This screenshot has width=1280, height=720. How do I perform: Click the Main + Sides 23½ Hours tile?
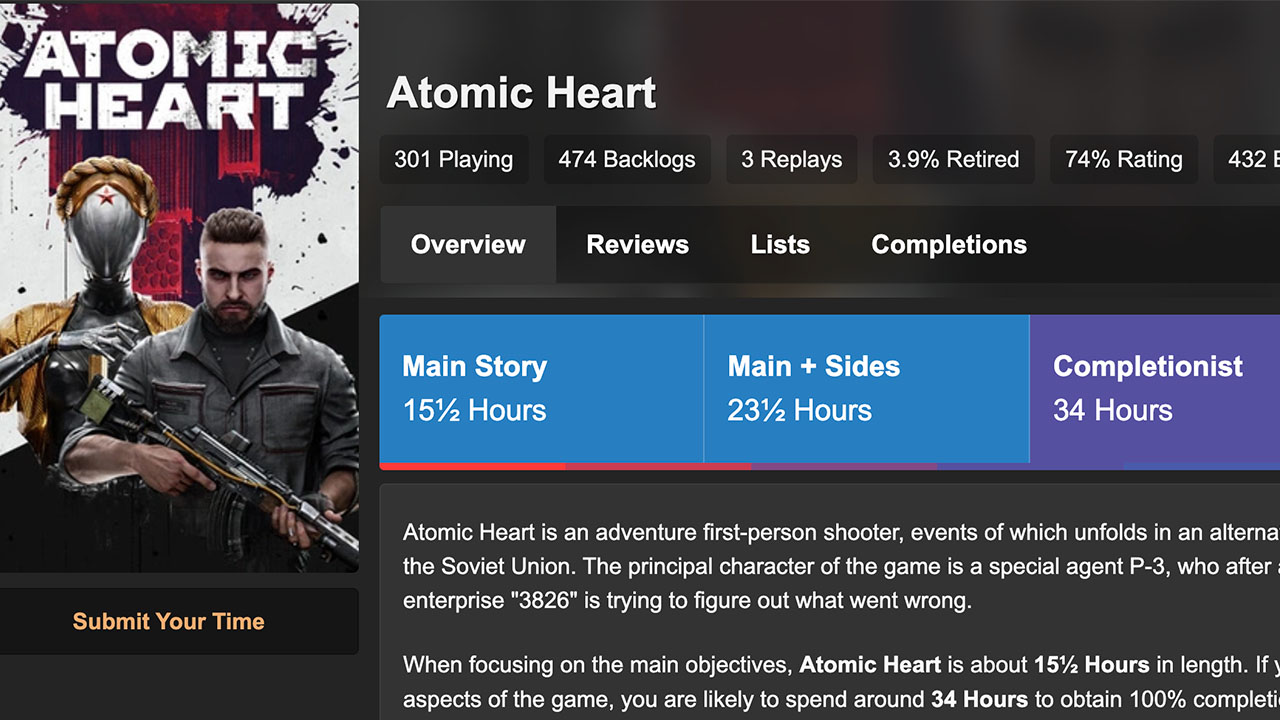(x=866, y=389)
